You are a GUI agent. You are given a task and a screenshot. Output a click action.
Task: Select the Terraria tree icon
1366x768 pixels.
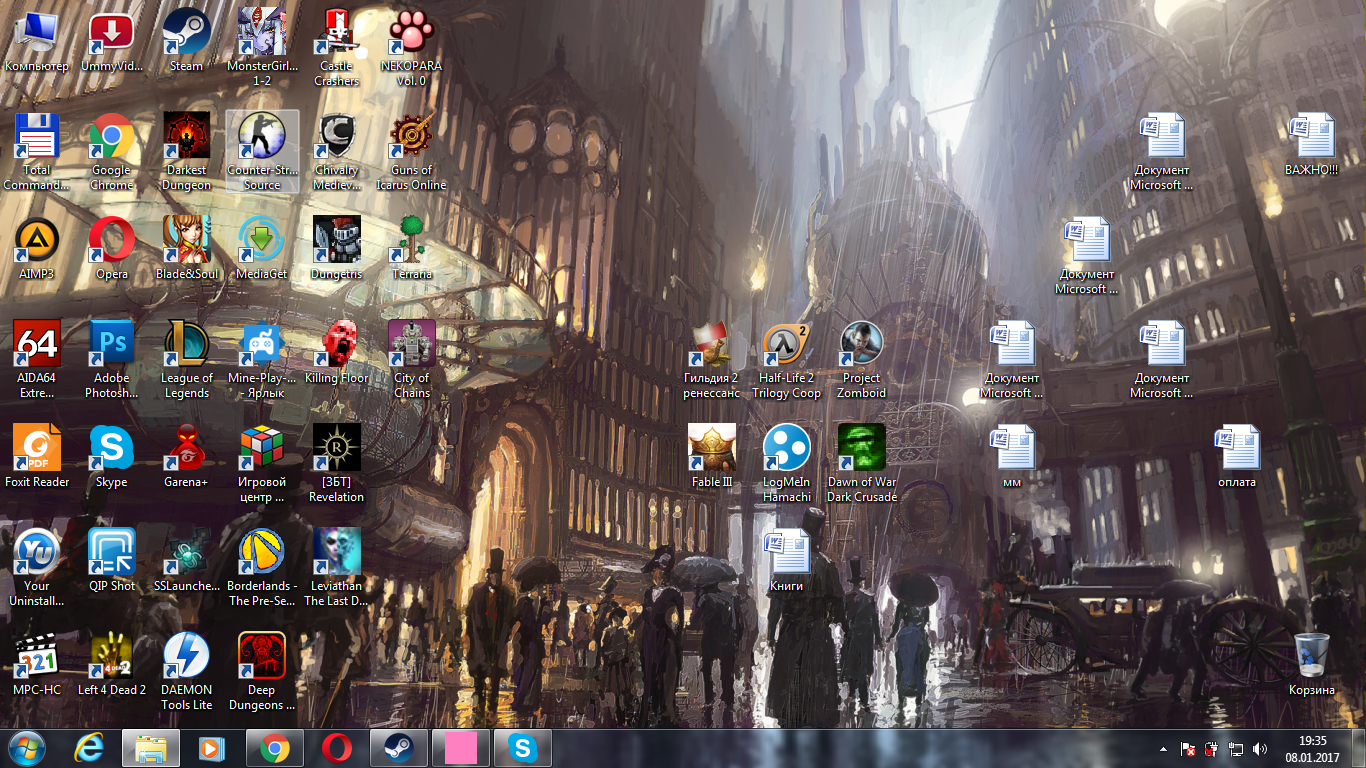[x=412, y=250]
